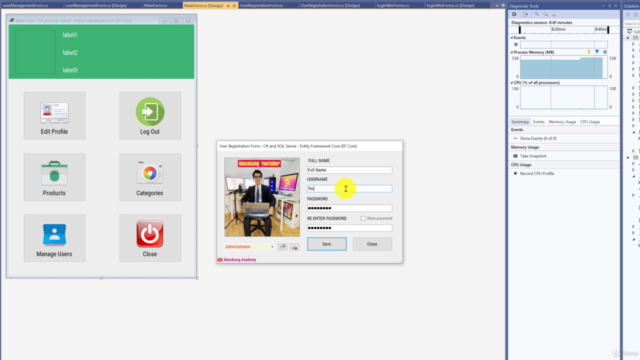Select label1 in the Main Form header

[70, 35]
